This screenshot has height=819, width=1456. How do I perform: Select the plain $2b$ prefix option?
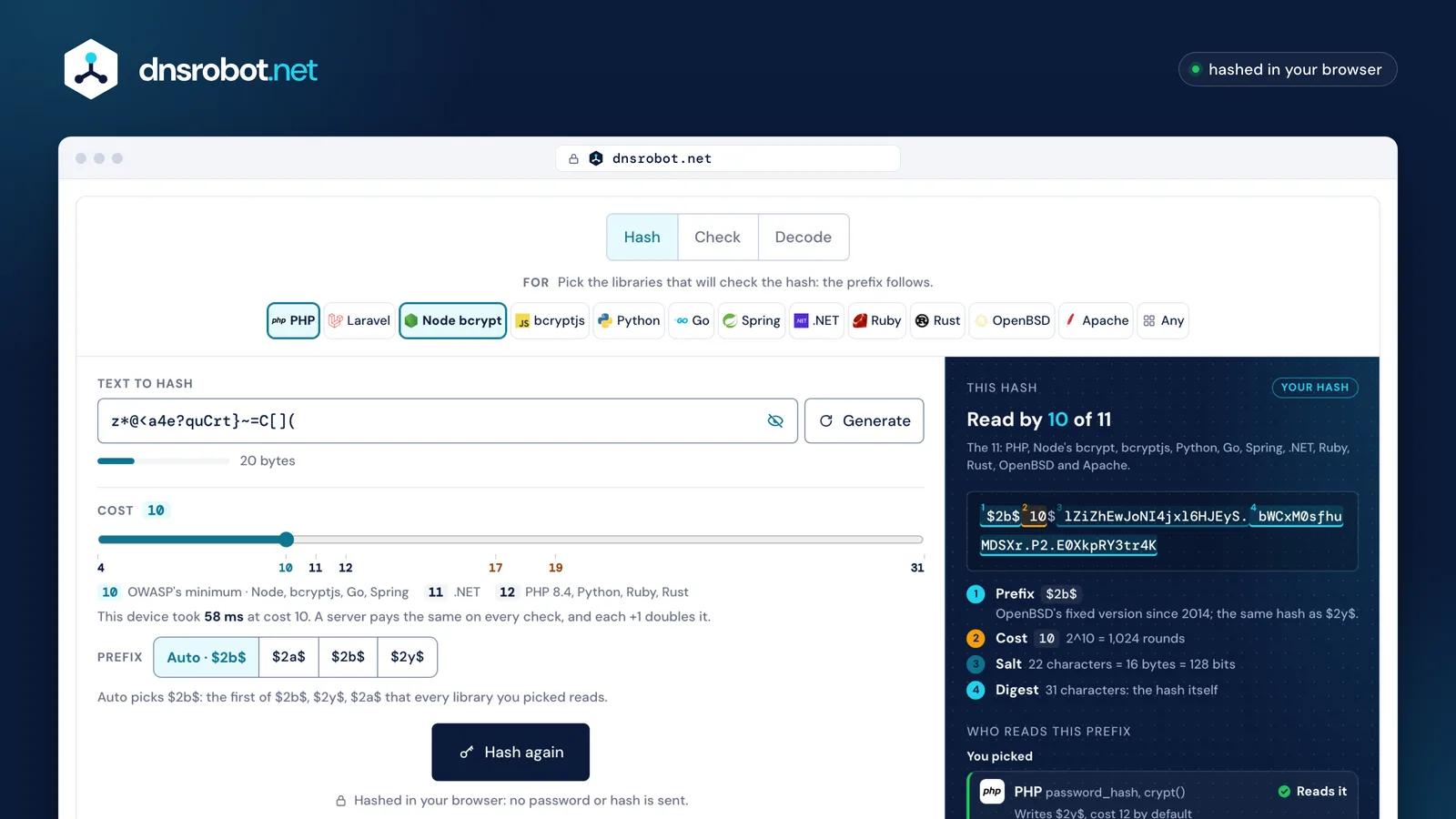pos(349,657)
